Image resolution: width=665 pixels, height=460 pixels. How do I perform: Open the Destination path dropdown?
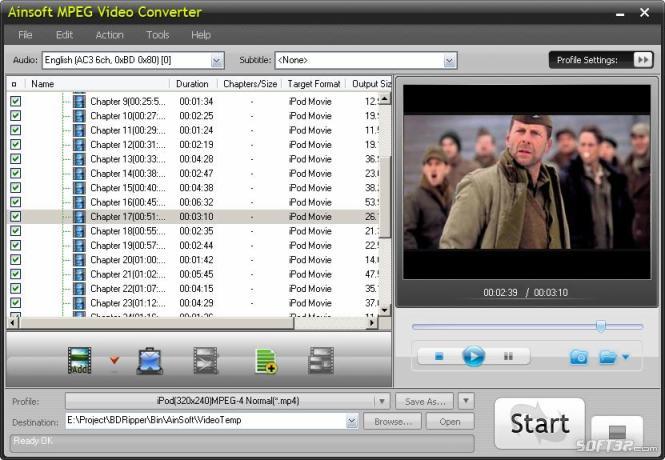pyautogui.click(x=352, y=421)
